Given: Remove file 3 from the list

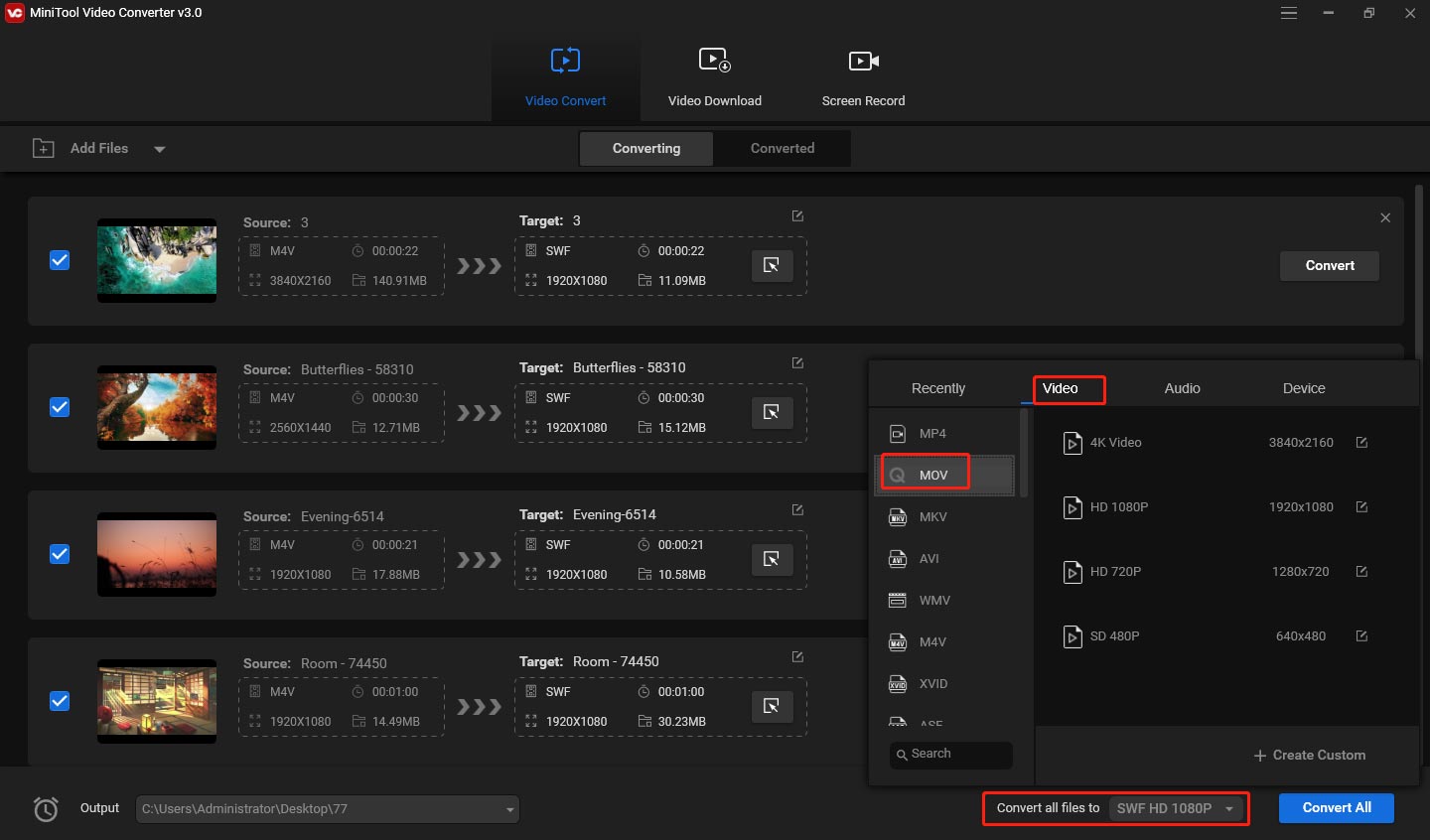Looking at the screenshot, I should pos(1385,217).
